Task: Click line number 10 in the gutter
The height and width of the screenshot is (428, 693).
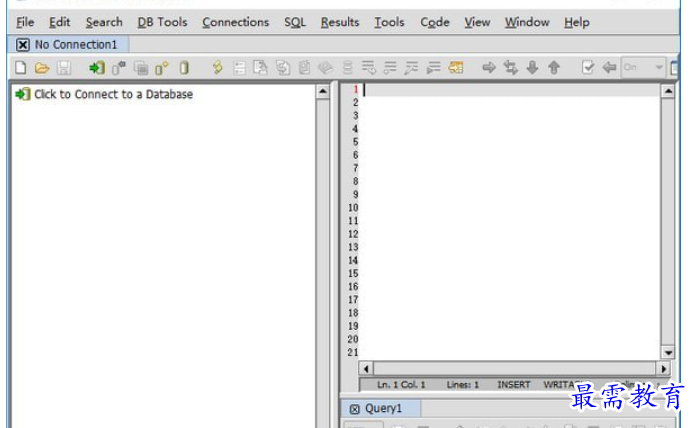Action: click(353, 208)
